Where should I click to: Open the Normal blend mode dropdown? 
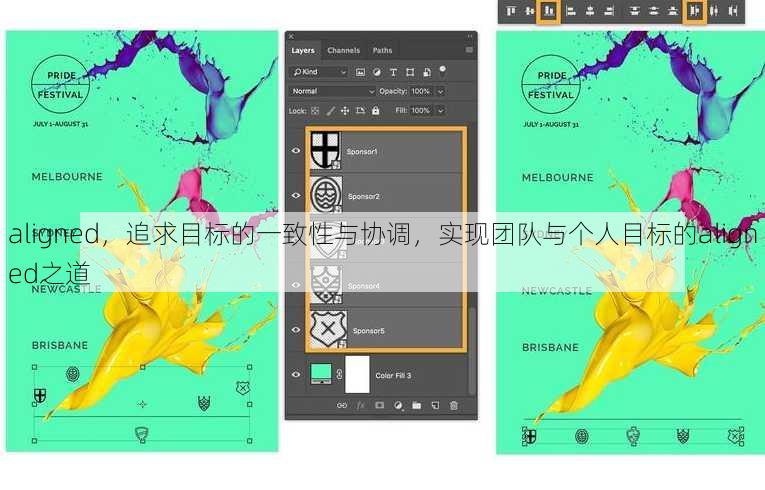point(332,91)
